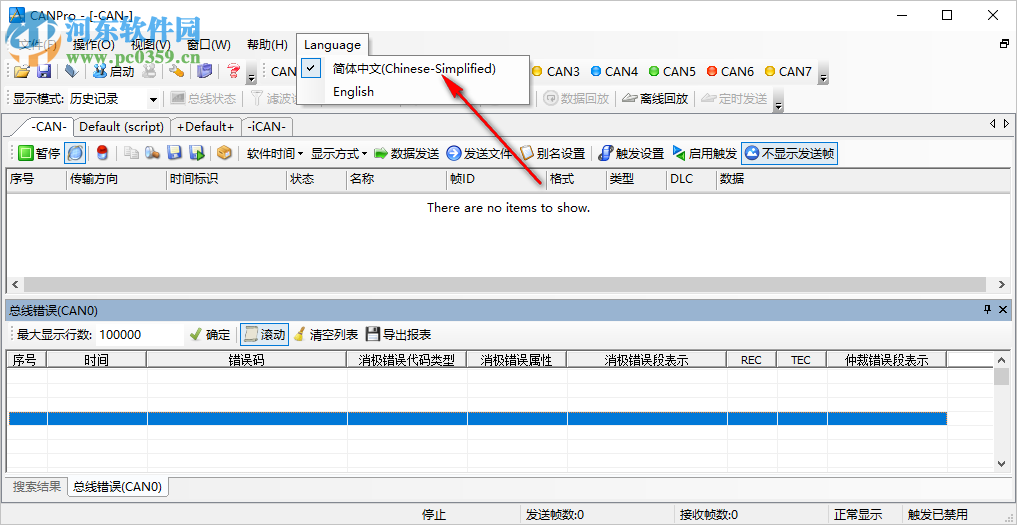The height and width of the screenshot is (525, 1017).
Task: Open the 窗口(W) window menu
Action: pos(209,45)
